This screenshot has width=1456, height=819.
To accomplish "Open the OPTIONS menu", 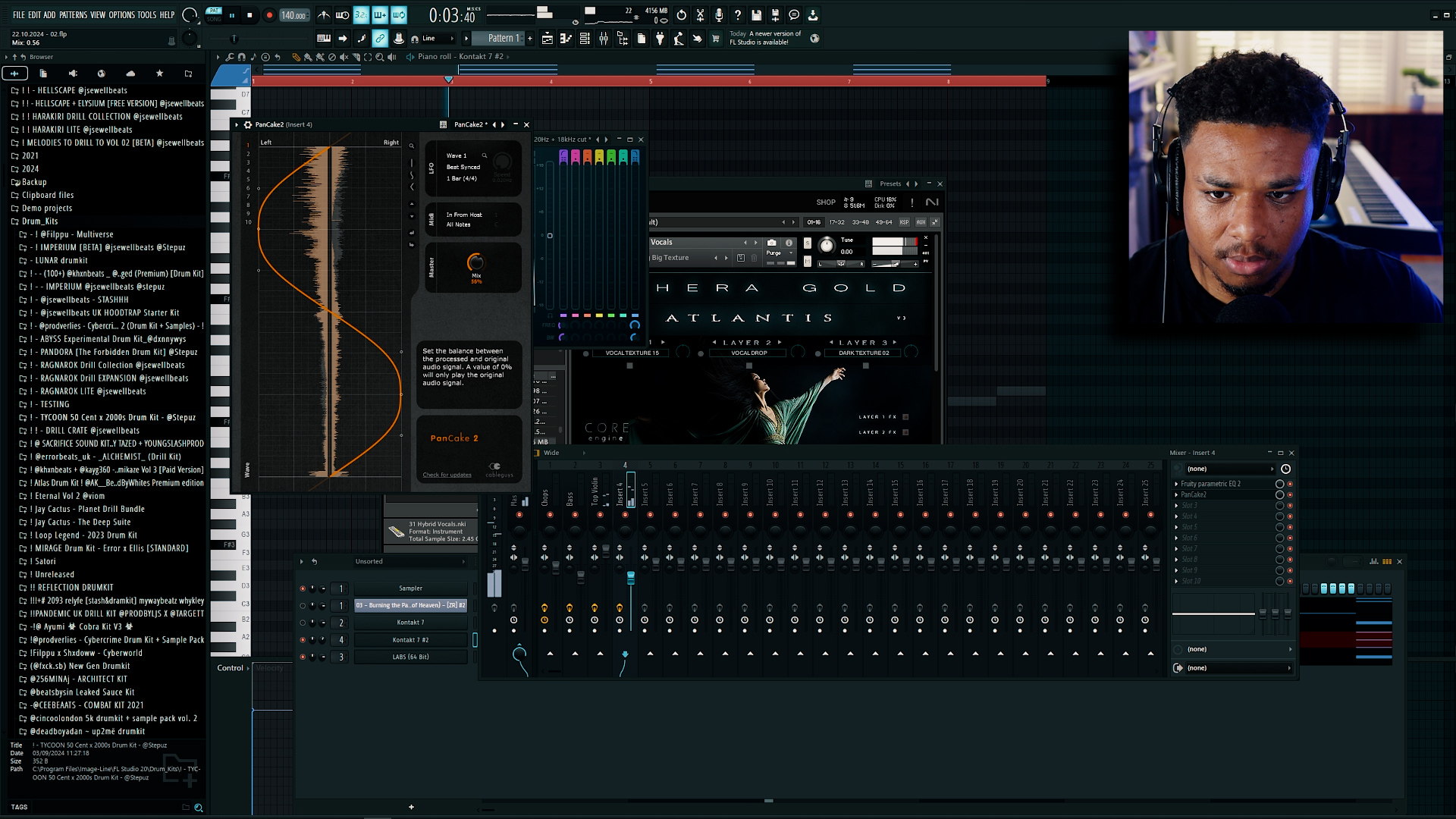I will pyautogui.click(x=121, y=15).
